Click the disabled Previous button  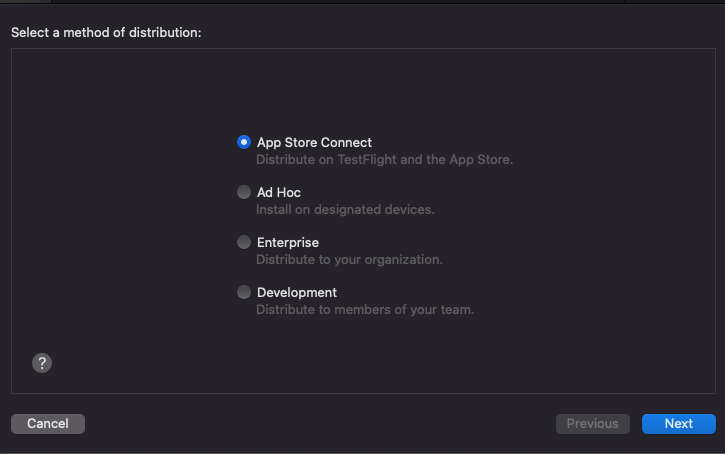[593, 423]
